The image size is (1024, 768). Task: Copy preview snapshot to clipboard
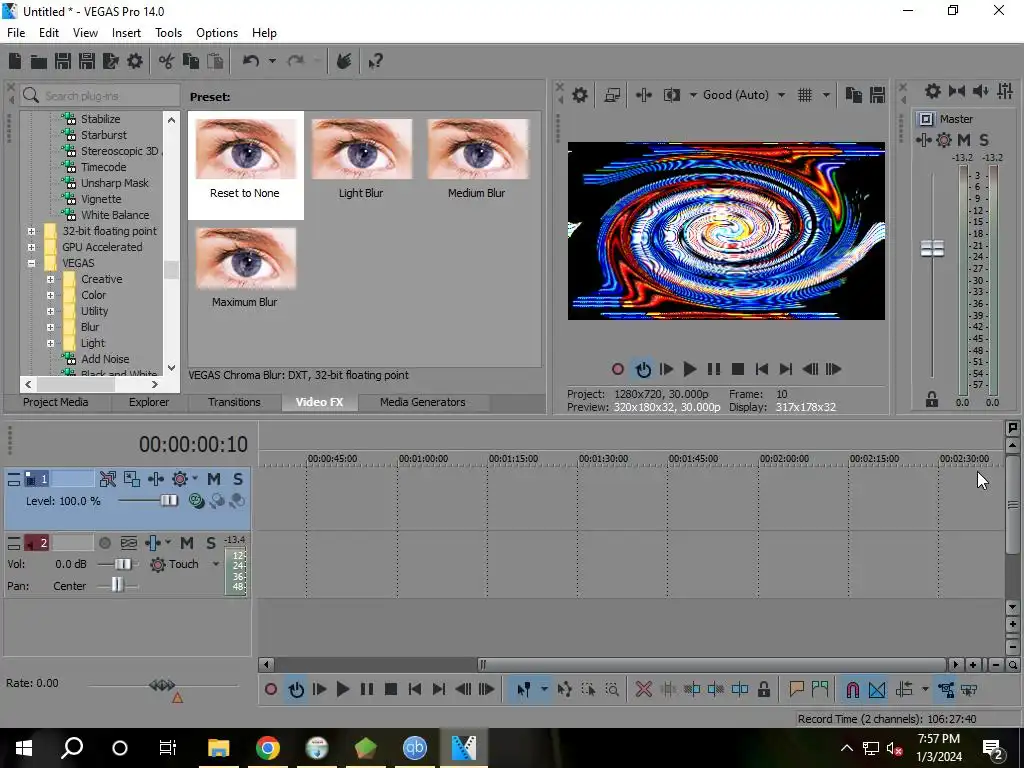[x=854, y=95]
